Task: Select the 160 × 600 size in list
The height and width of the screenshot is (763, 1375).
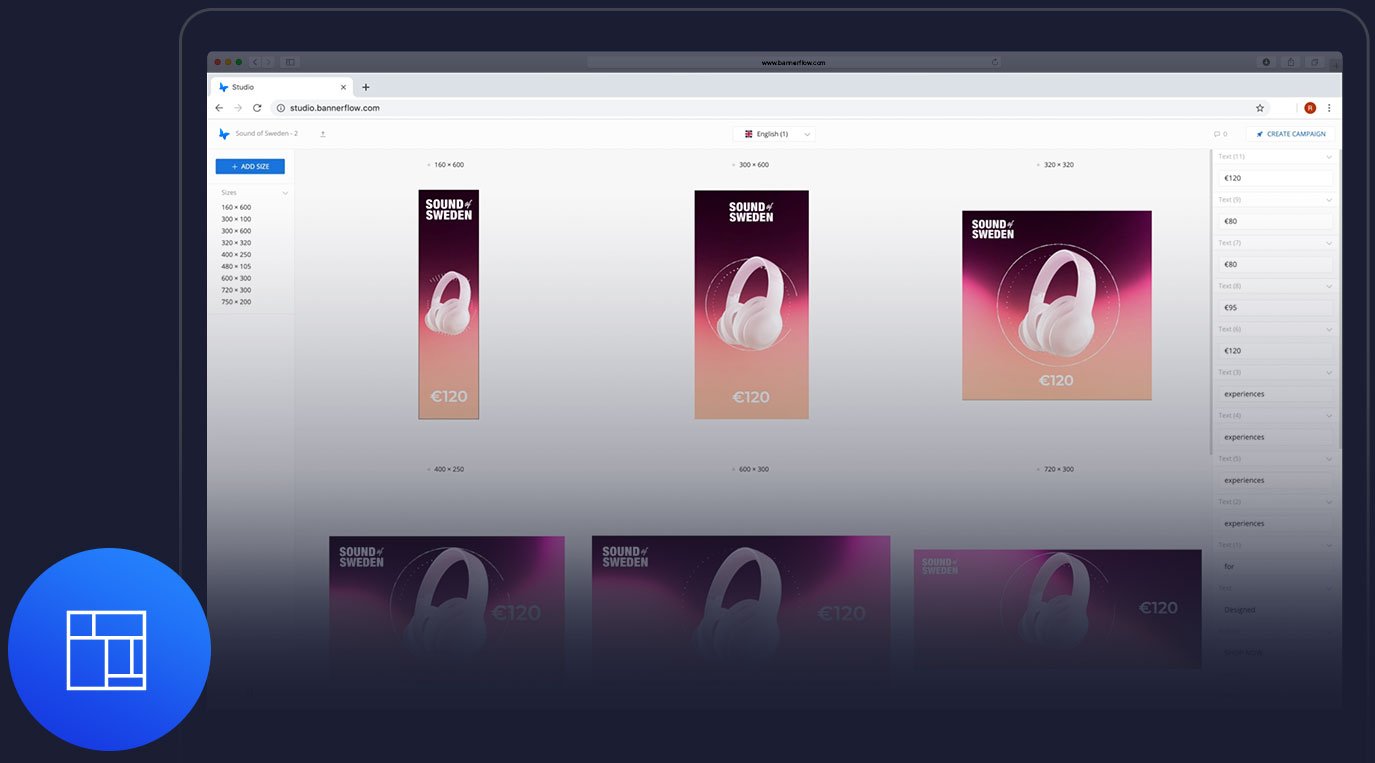Action: coord(236,207)
